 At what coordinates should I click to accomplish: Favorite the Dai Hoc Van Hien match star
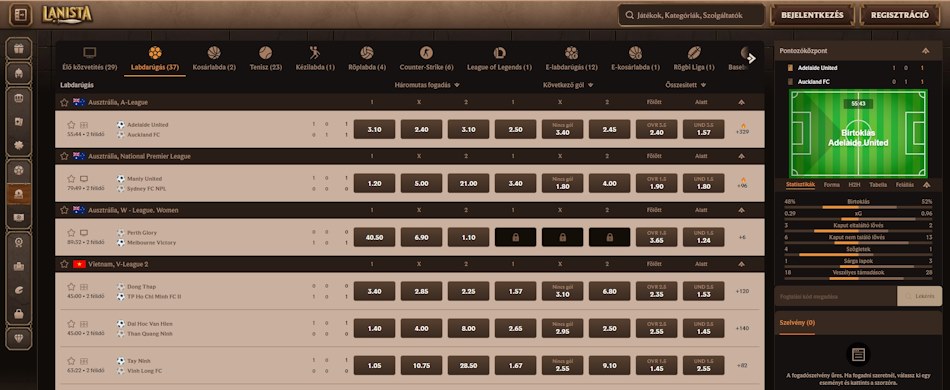click(x=71, y=324)
